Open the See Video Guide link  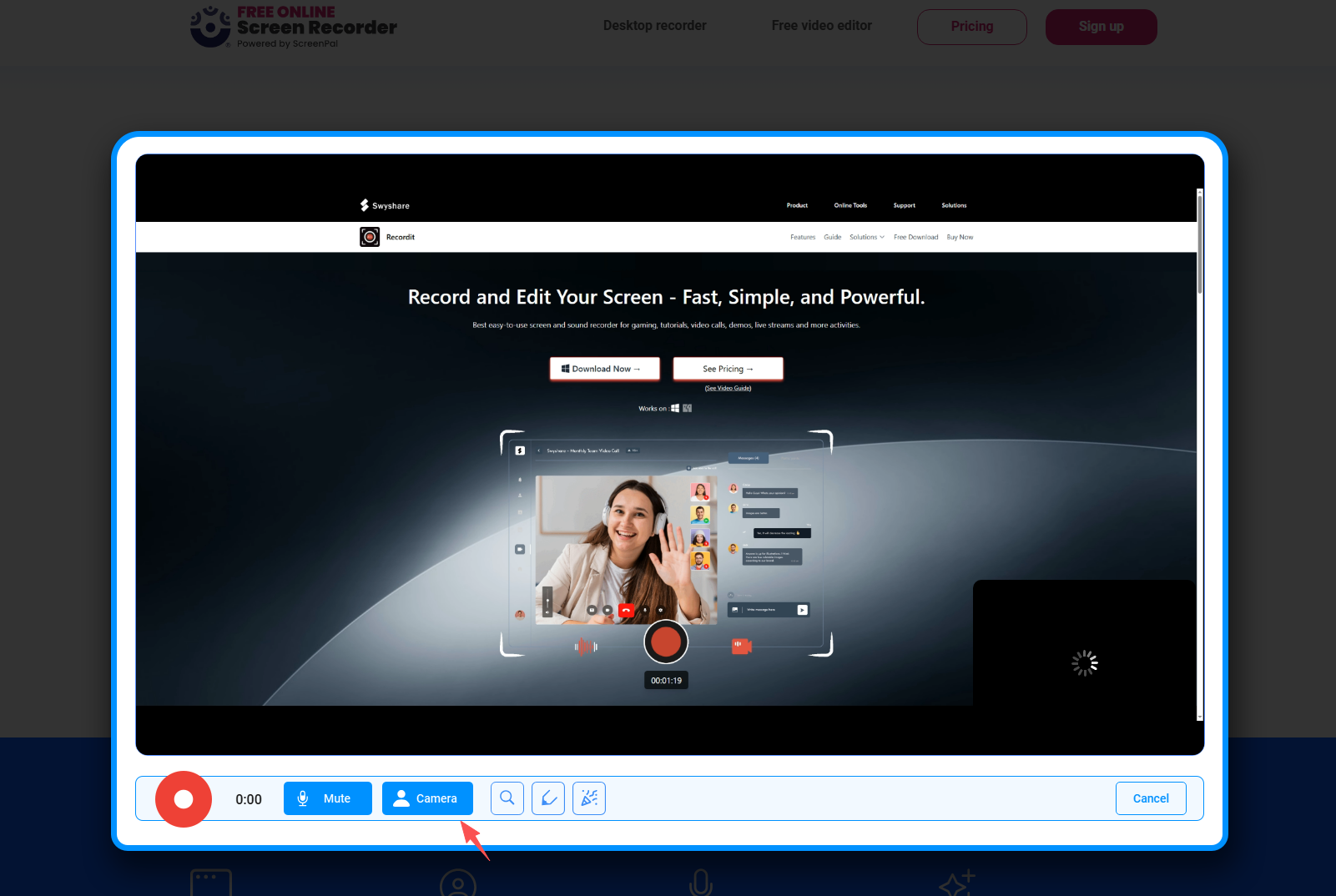tap(727, 387)
